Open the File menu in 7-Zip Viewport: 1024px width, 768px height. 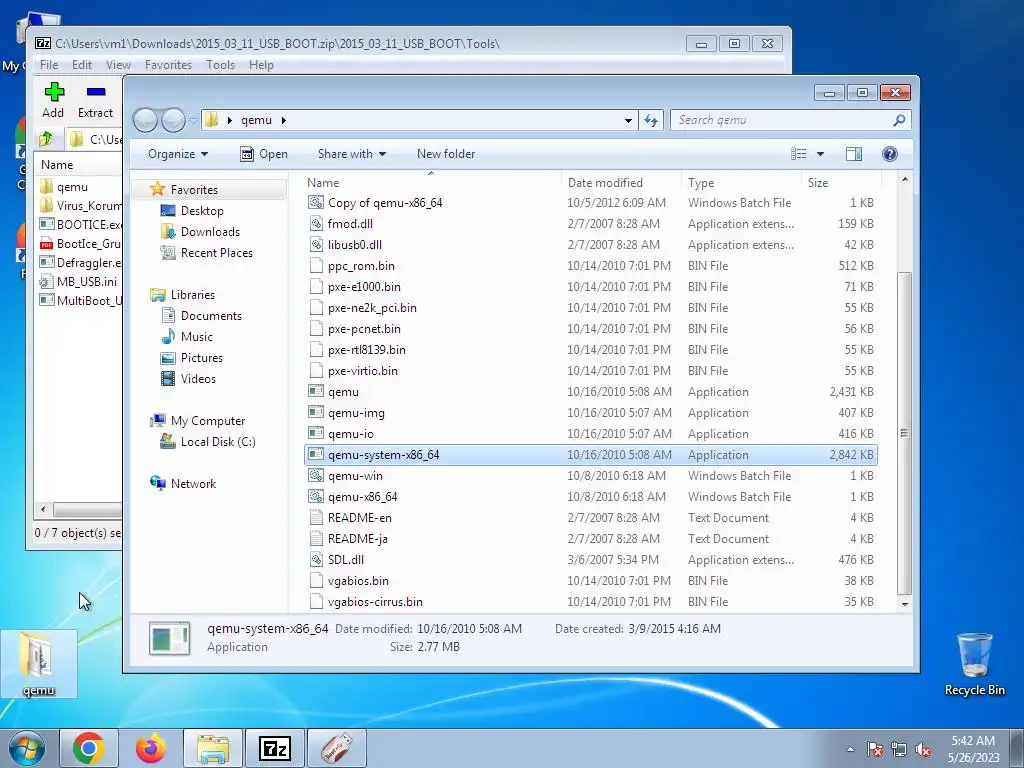48,65
